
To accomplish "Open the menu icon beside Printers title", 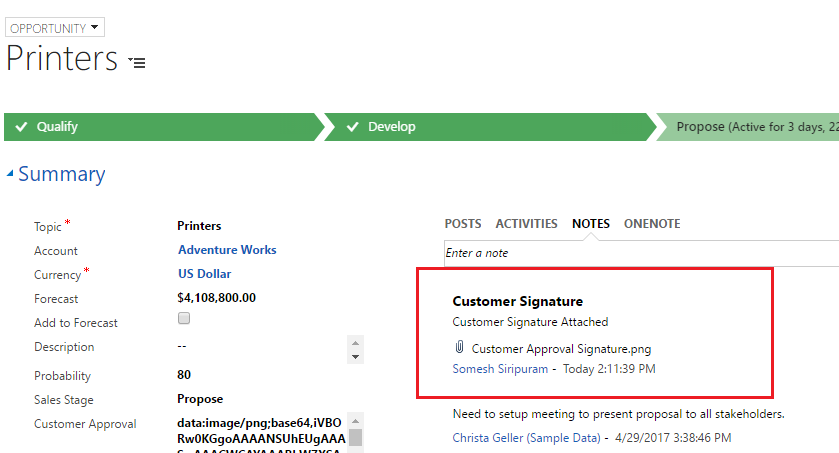I will [x=137, y=62].
